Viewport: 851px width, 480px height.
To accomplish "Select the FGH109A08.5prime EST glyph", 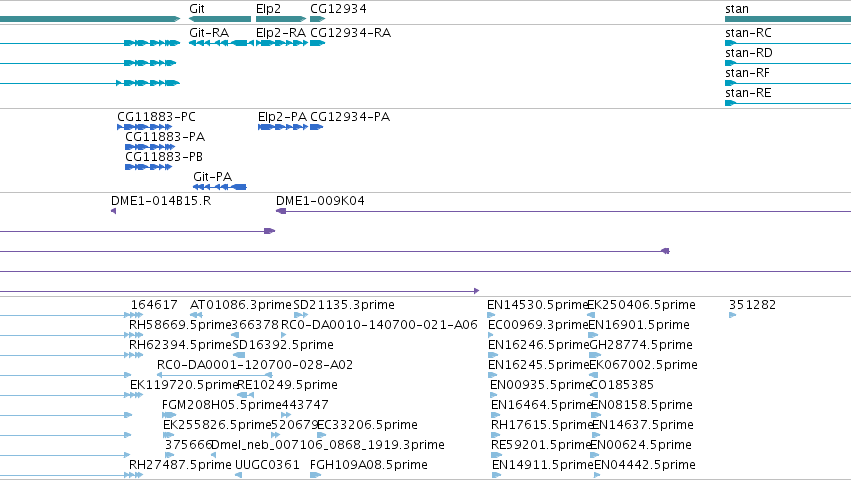I will (x=315, y=475).
